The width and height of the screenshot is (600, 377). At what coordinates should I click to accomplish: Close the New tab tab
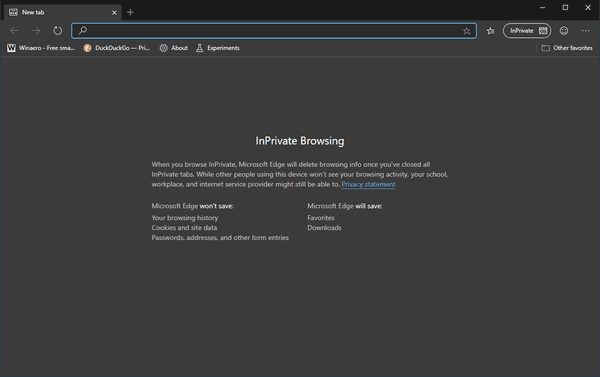(114, 13)
